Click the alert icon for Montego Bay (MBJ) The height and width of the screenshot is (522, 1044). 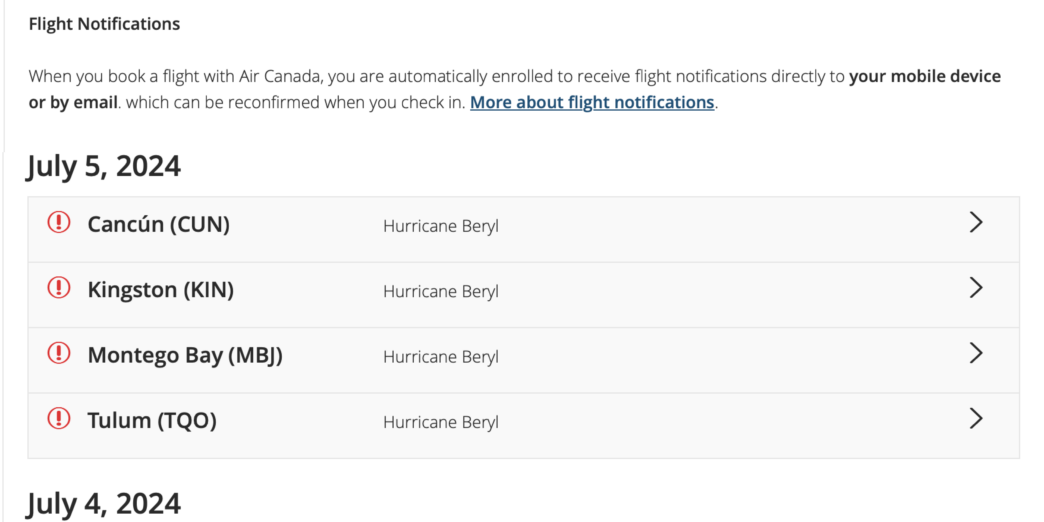59,353
